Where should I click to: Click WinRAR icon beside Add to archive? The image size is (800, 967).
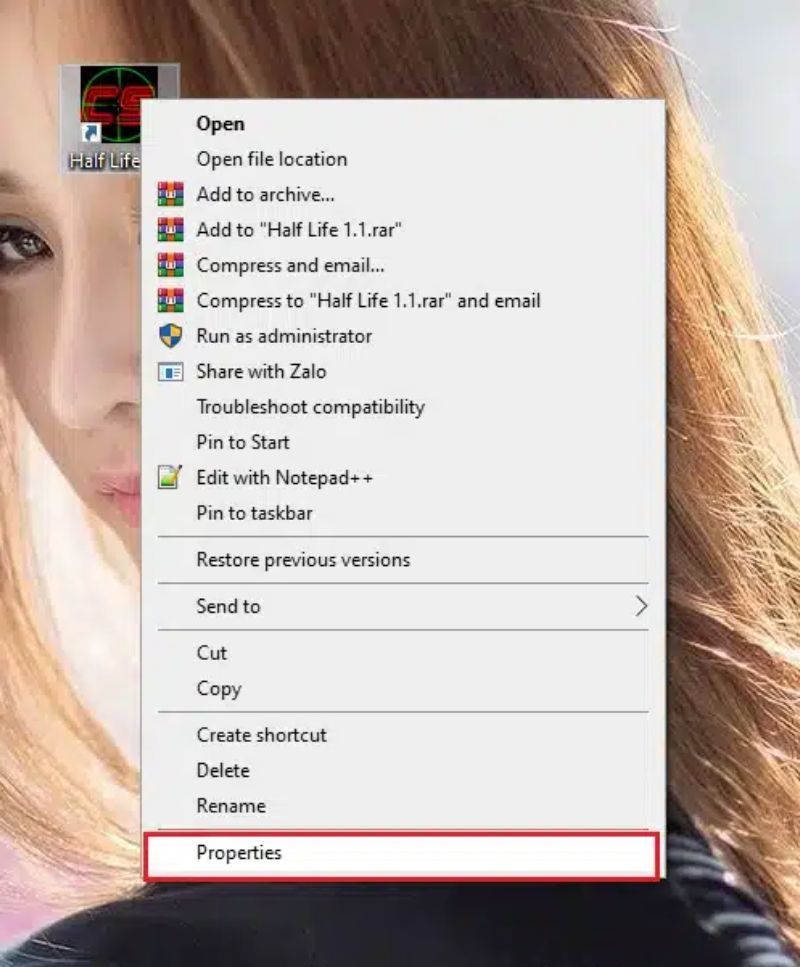[171, 194]
